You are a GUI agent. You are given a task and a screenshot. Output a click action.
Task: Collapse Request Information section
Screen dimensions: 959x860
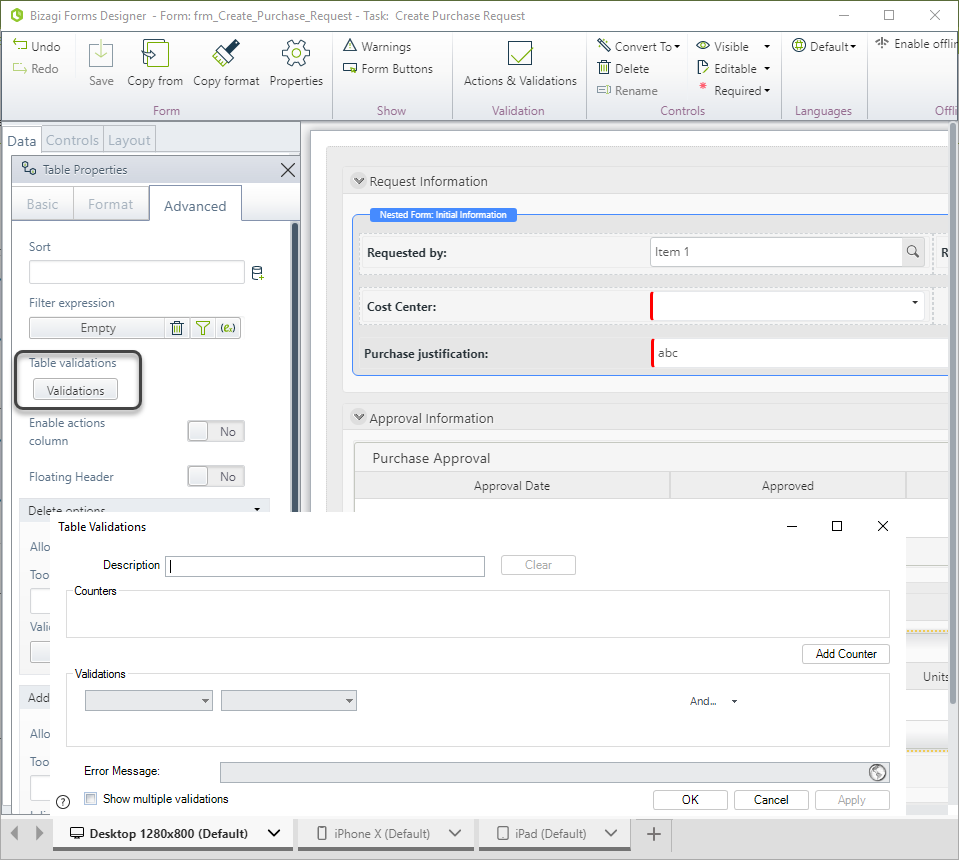coord(359,181)
